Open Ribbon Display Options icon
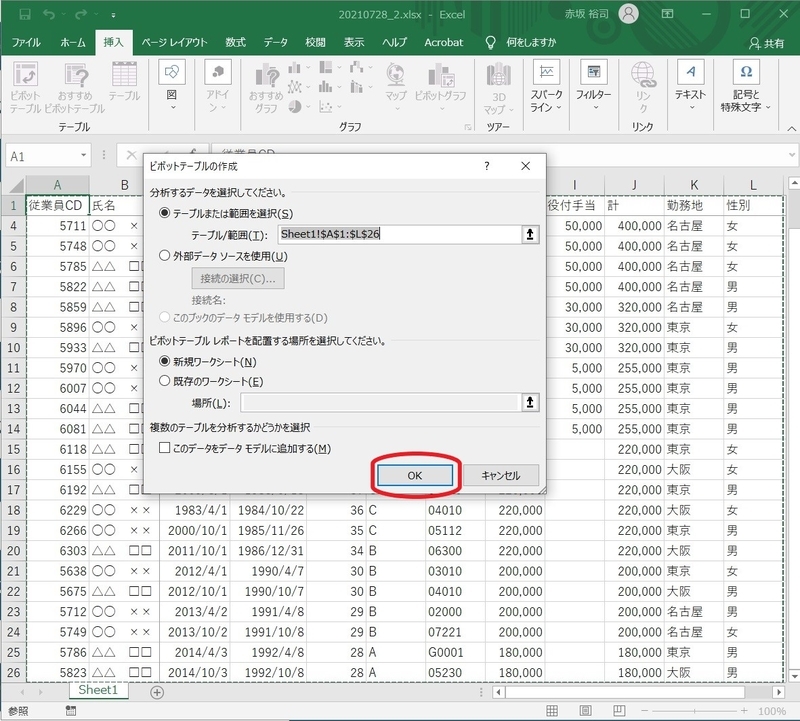The image size is (800, 721). (667, 14)
